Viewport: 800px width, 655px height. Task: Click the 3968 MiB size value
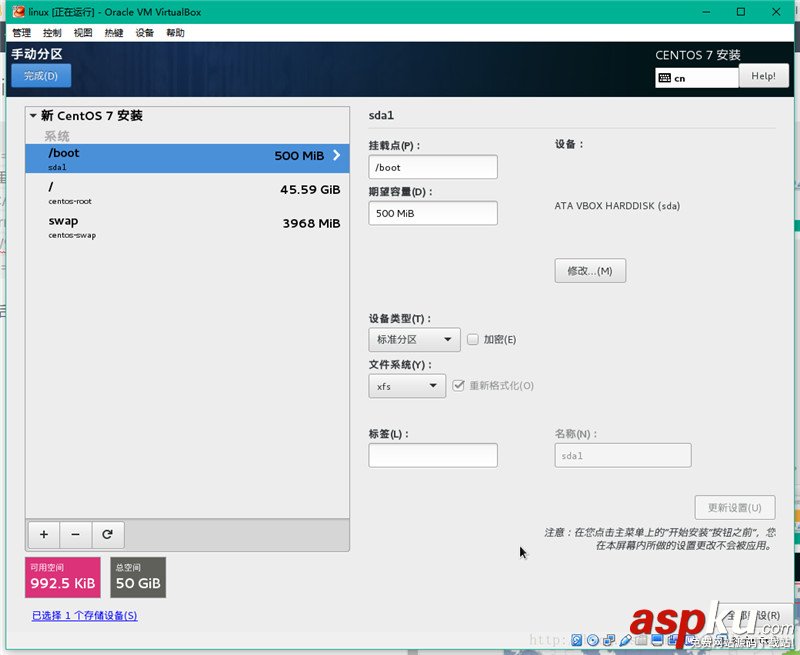tap(311, 223)
